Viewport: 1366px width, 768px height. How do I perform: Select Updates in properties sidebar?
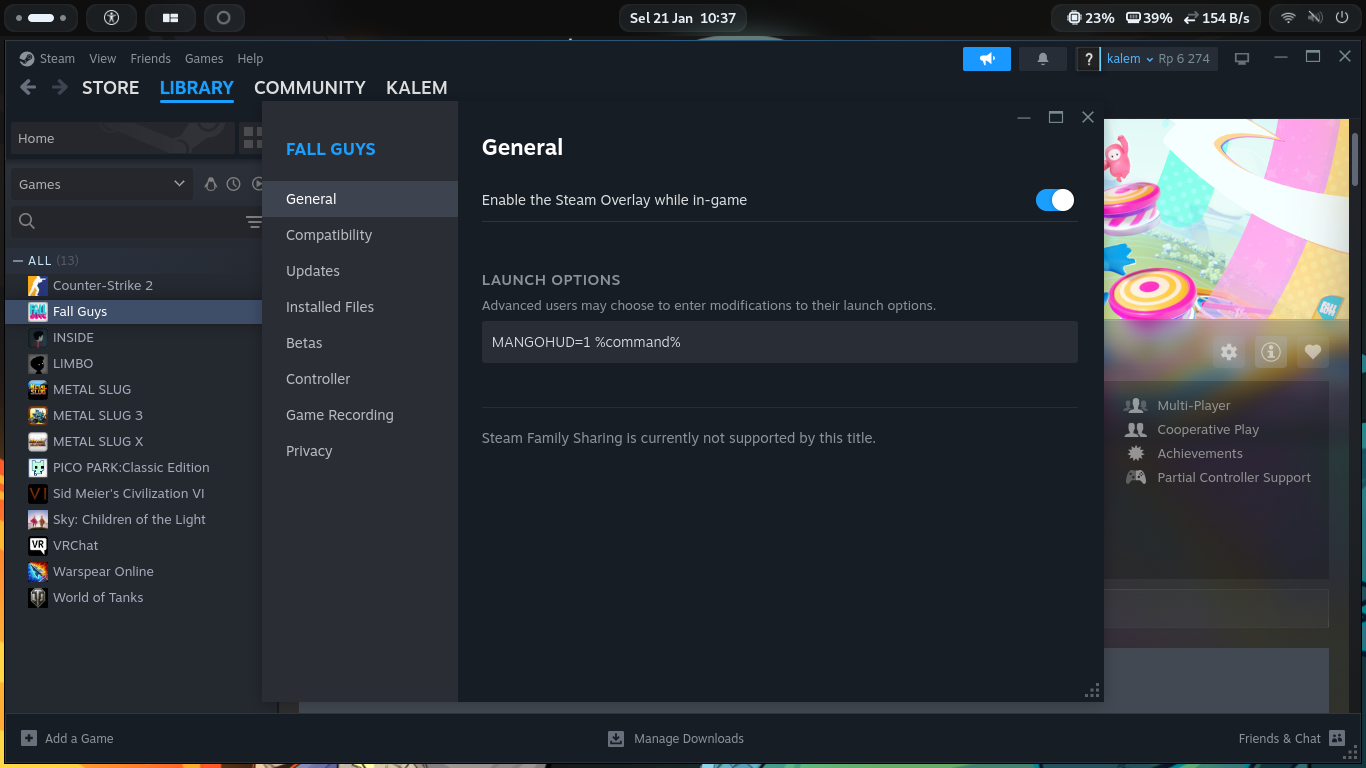tap(360, 271)
